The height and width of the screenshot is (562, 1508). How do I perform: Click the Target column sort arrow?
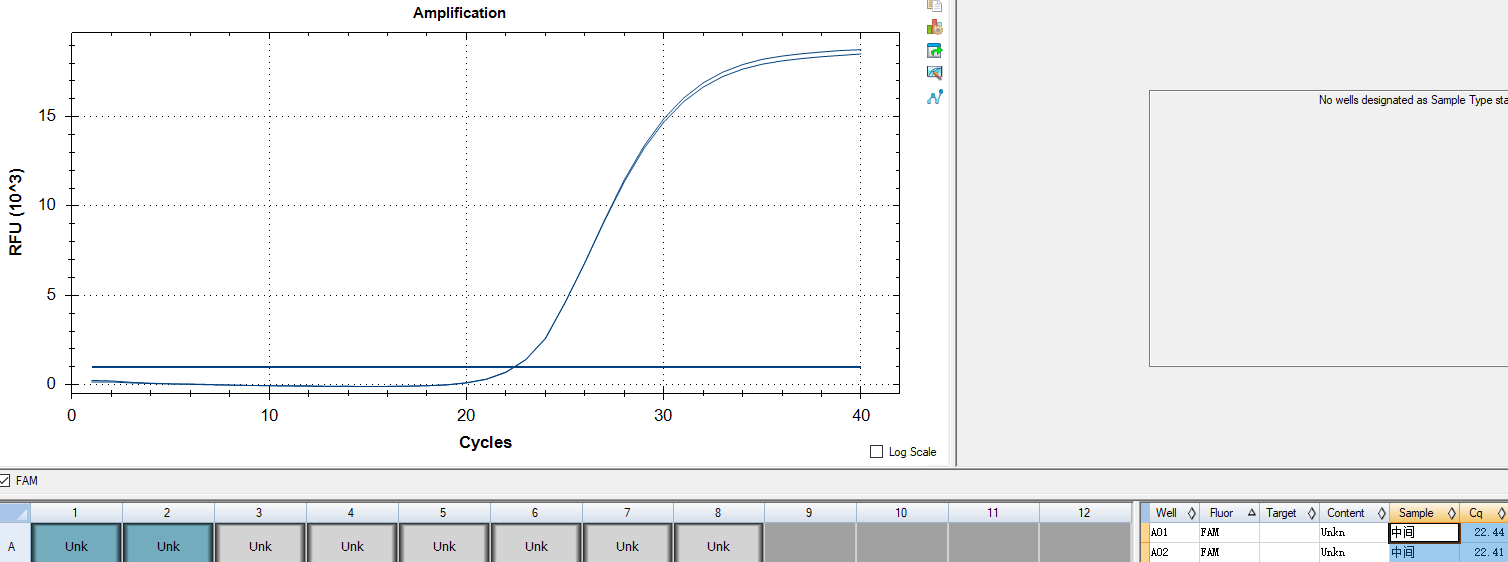pos(1311,513)
